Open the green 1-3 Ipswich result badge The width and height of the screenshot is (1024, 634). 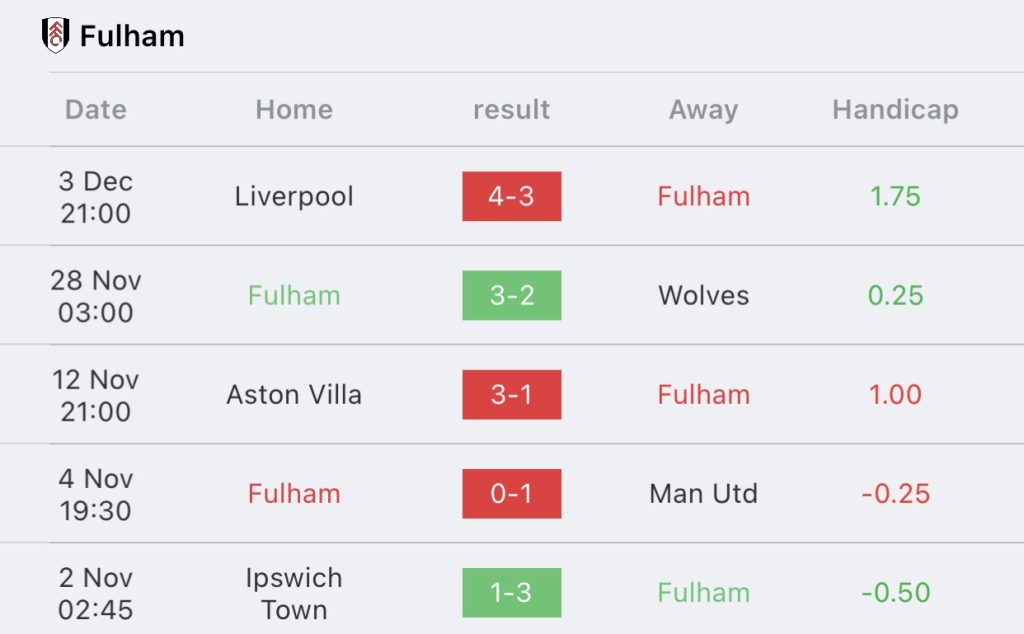pos(511,593)
